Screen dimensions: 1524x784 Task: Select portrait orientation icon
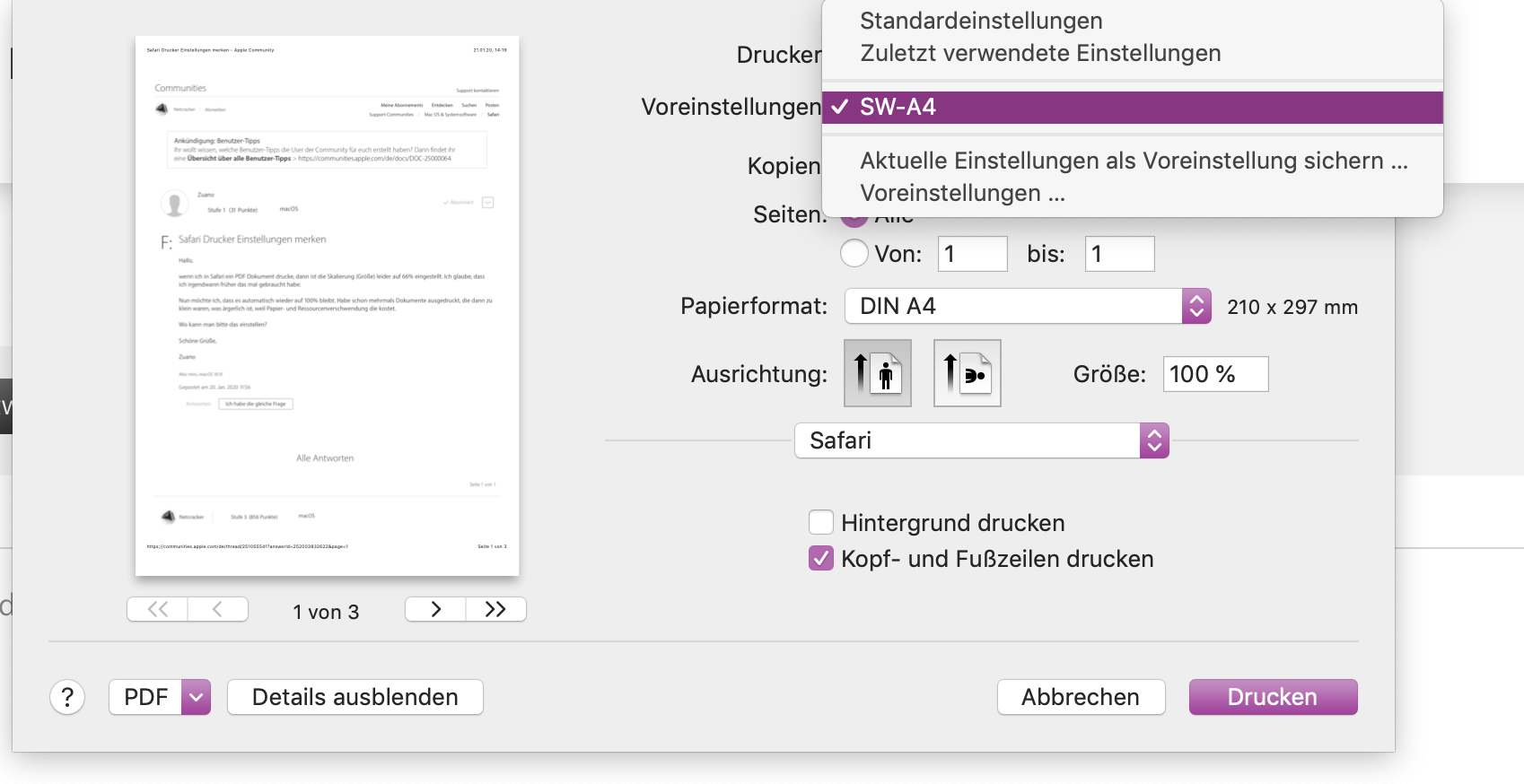[x=877, y=373]
